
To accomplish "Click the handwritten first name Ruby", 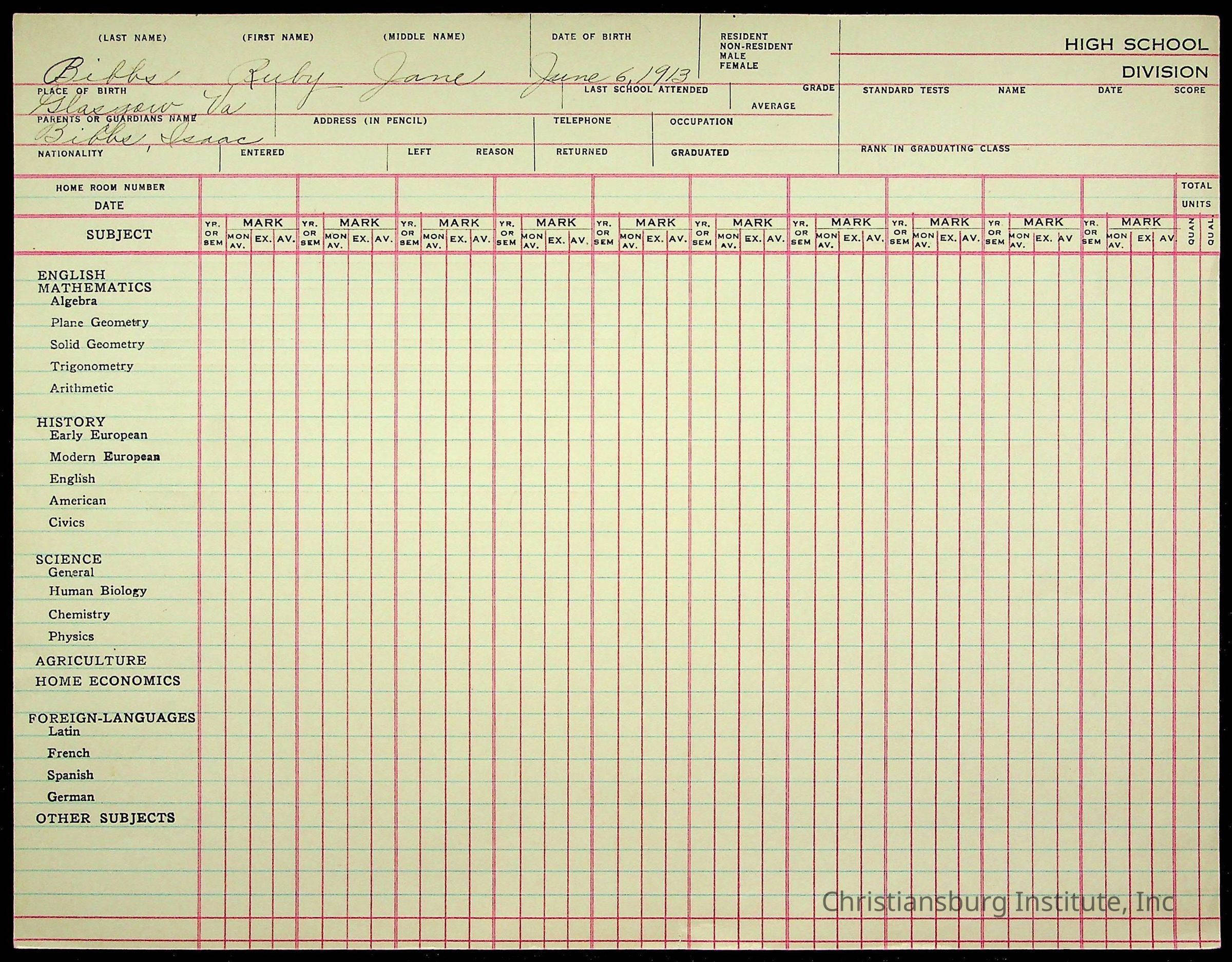I will point(276,75).
